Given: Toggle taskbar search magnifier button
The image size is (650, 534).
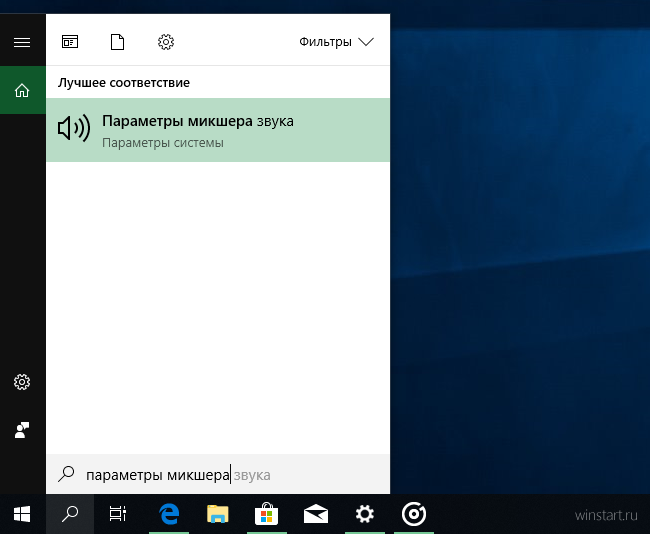Looking at the screenshot, I should pyautogui.click(x=70, y=515).
